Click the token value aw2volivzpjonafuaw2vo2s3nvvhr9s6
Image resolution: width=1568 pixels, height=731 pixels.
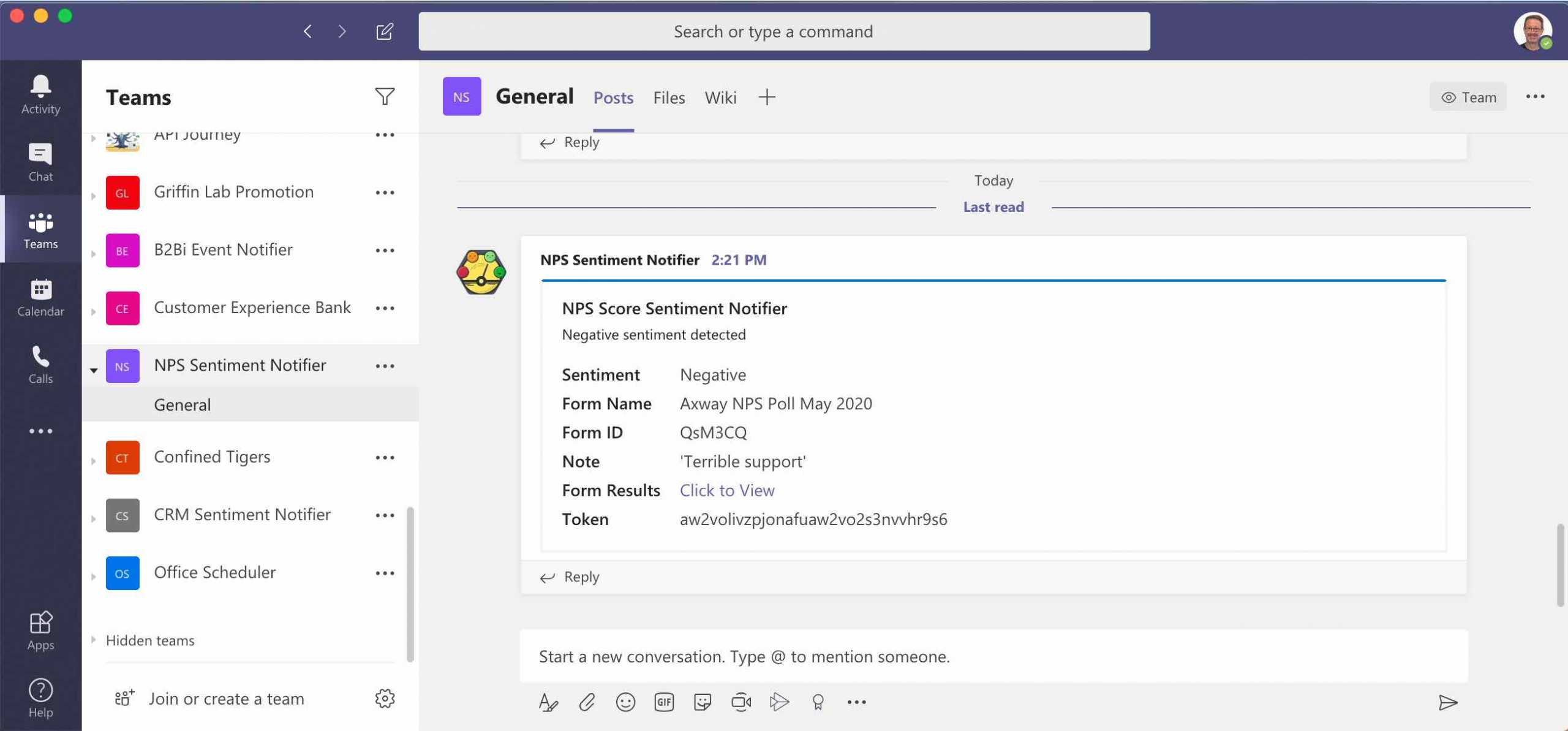coord(813,520)
